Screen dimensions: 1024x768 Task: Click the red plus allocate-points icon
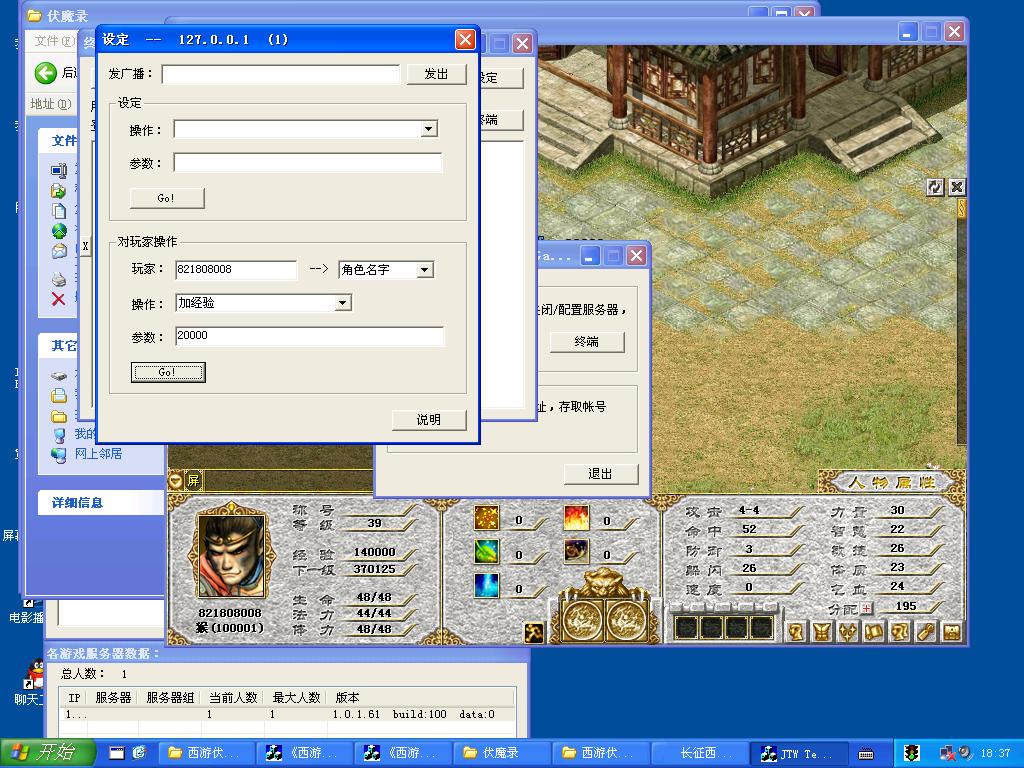866,608
